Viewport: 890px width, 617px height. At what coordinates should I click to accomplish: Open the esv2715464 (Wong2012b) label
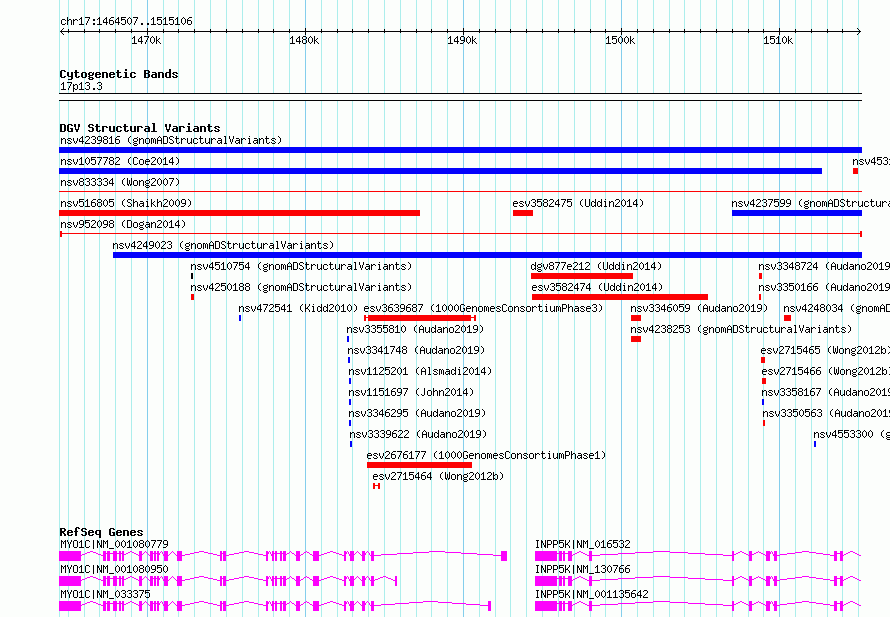(438, 476)
